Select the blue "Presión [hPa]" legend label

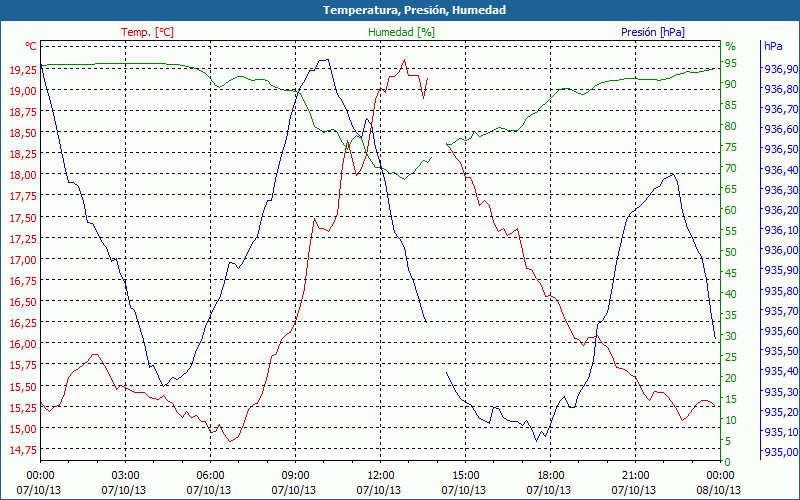653,32
